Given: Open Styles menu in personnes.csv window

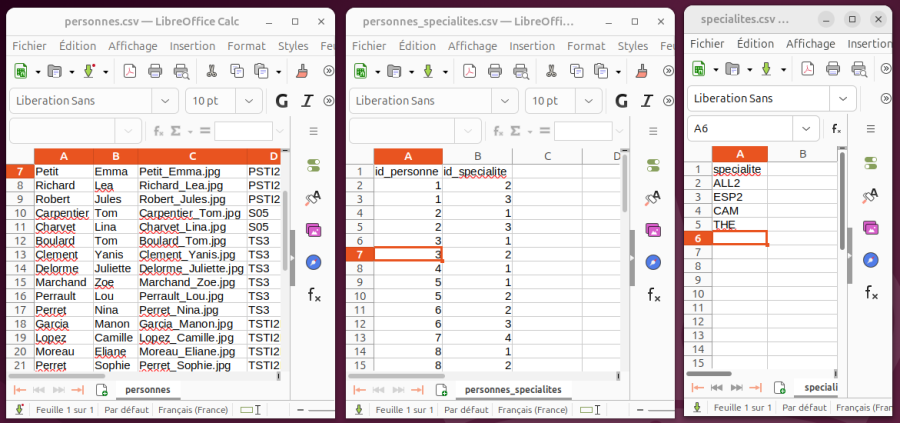Looking at the screenshot, I should pos(293,46).
